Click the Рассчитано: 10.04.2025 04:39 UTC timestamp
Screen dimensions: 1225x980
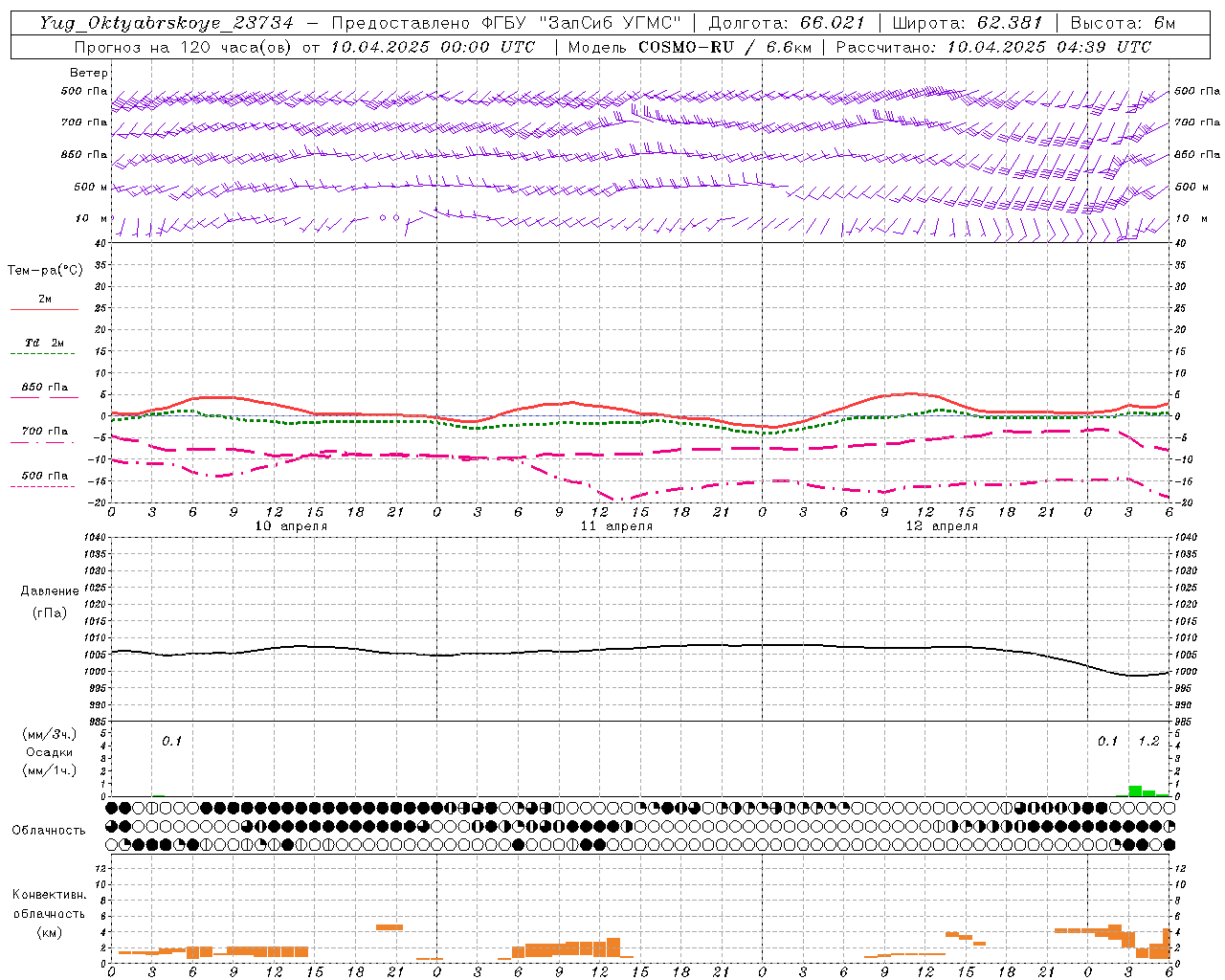[x=993, y=47]
